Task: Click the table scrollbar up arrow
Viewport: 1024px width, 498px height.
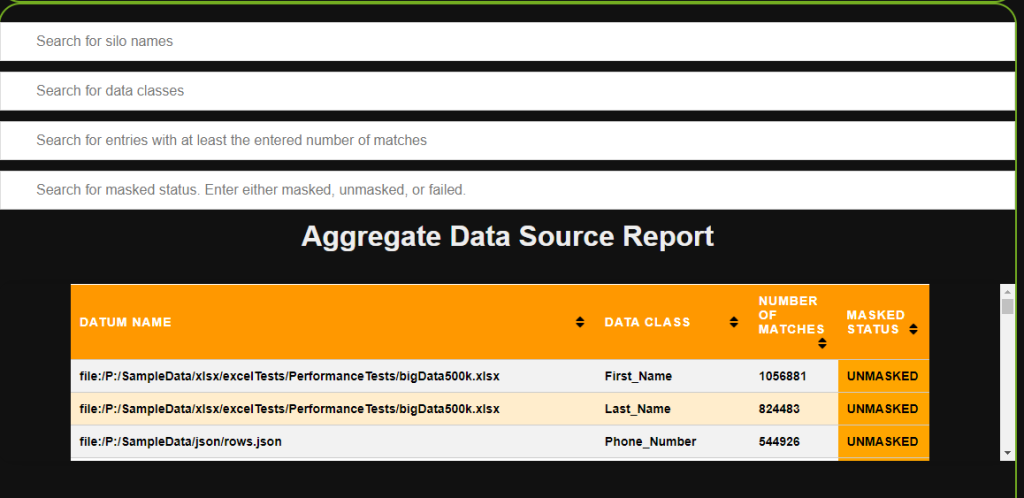Action: pos(1007,291)
